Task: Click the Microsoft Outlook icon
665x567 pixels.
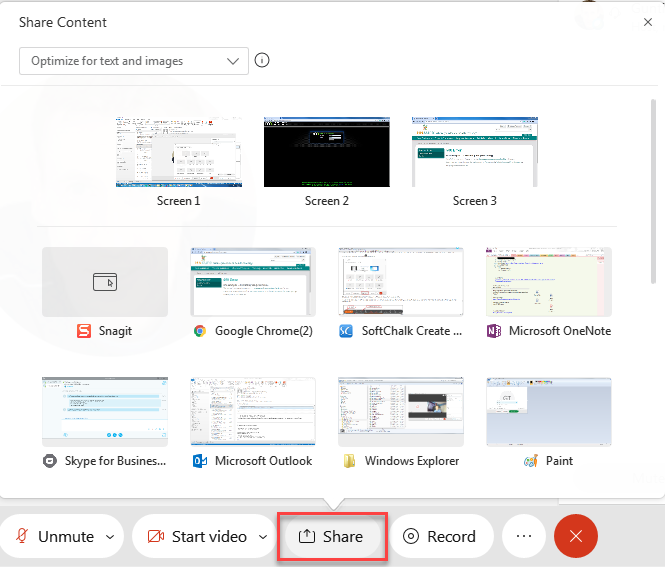Action: 199,461
